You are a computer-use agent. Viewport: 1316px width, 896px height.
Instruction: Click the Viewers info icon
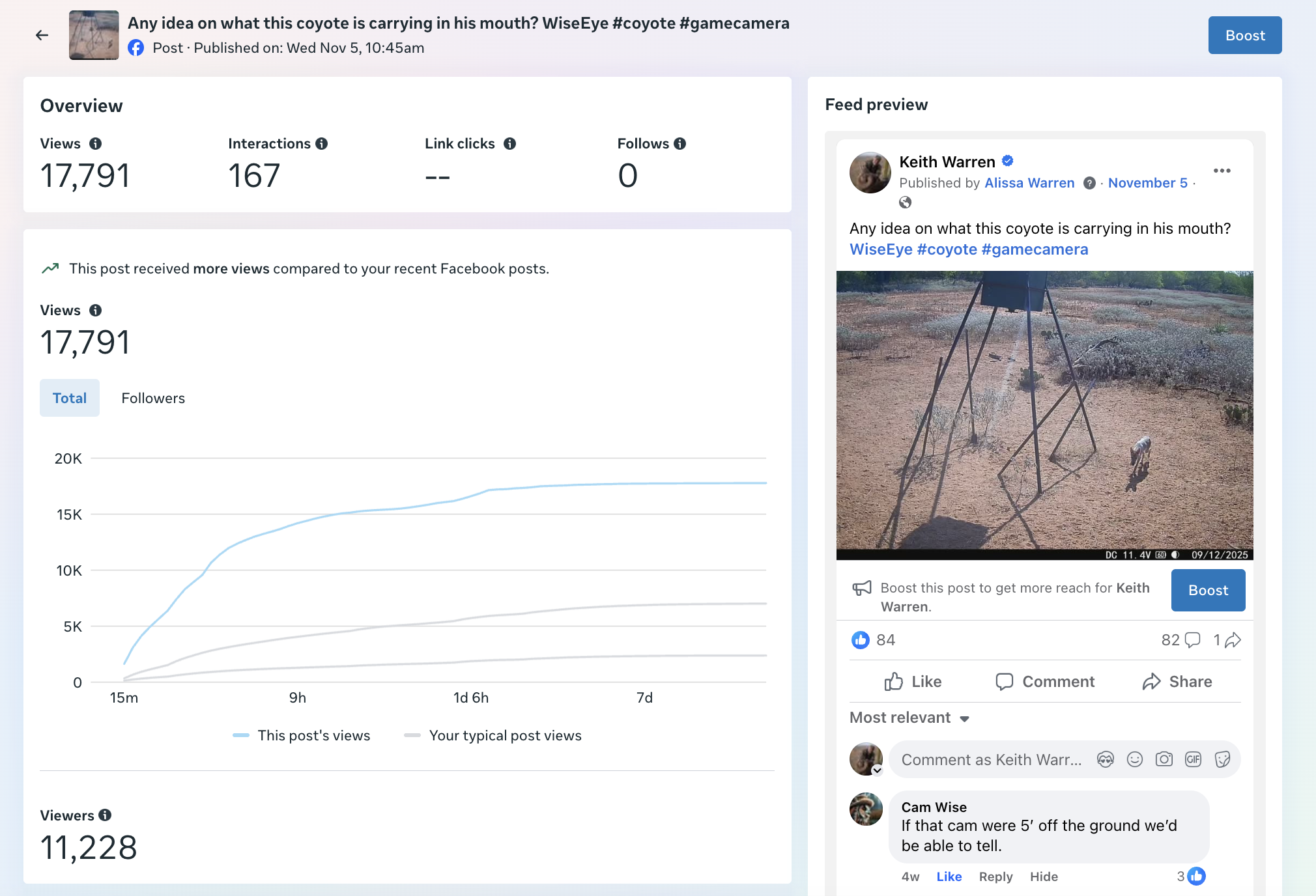(105, 815)
